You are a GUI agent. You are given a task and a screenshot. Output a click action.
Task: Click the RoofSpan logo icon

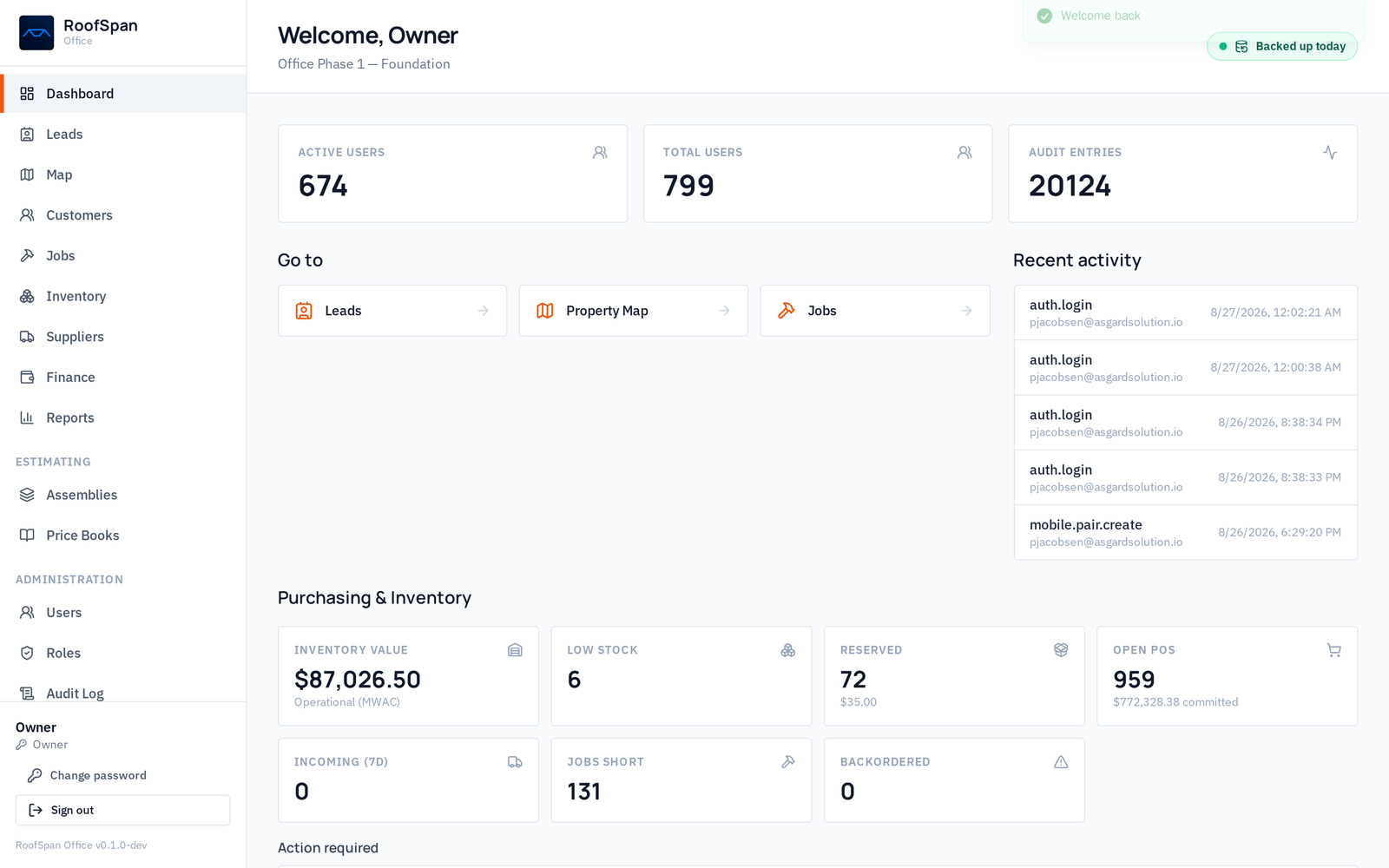(x=36, y=33)
